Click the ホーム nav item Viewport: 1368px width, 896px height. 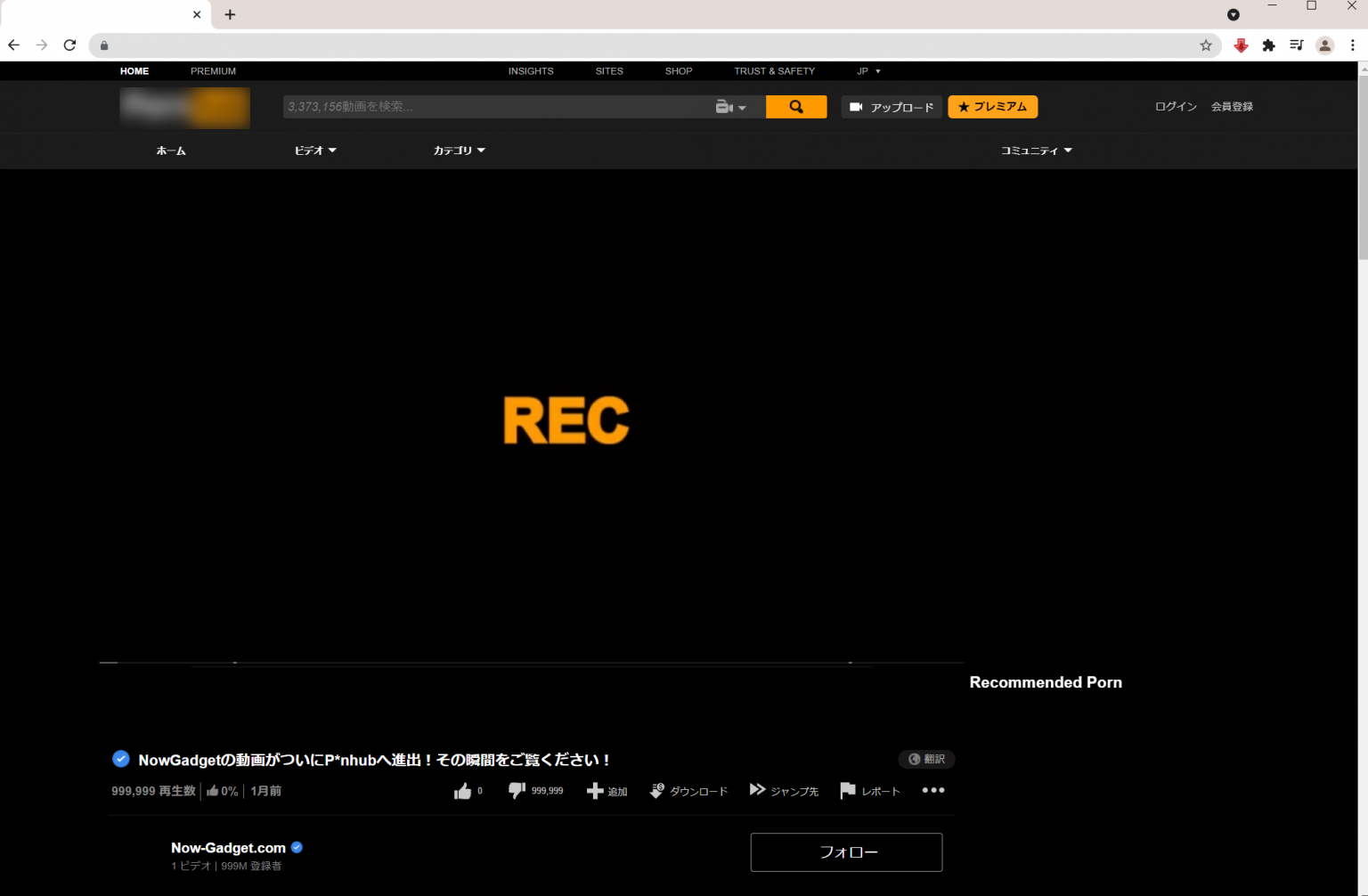tap(171, 151)
